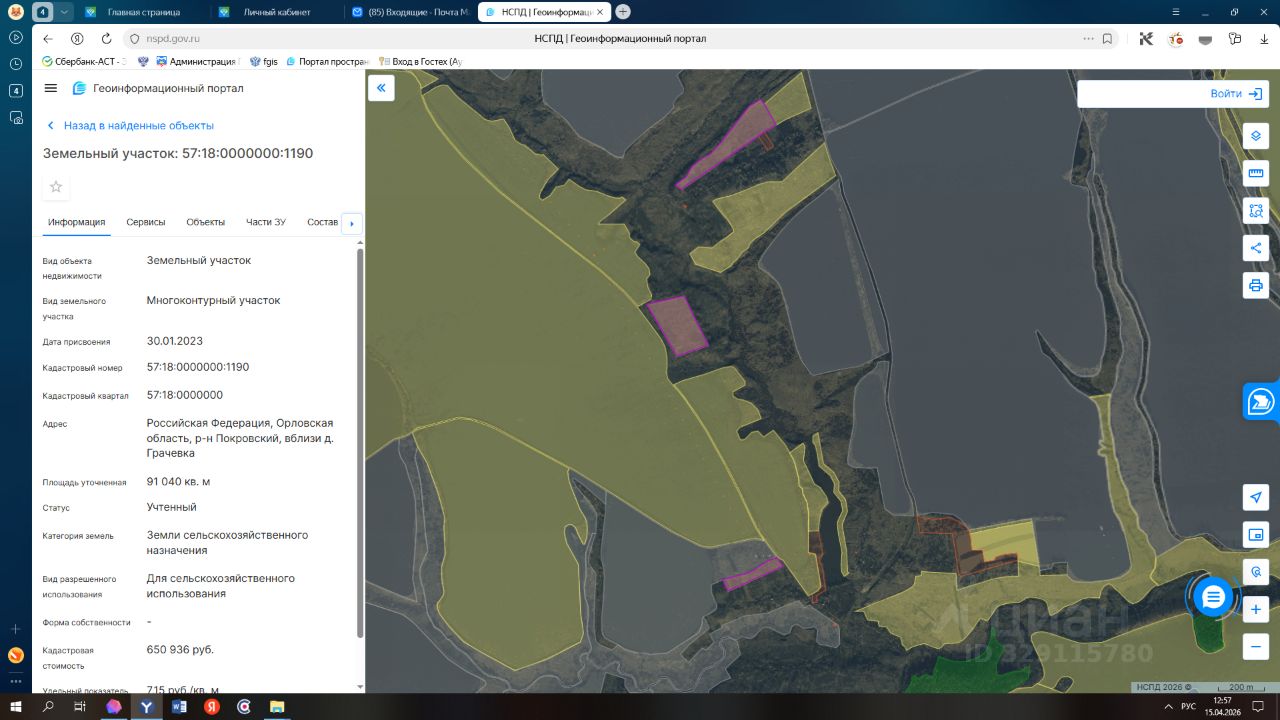1280x720 pixels.
Task: Open fgis bookmark
Action: coord(265,62)
